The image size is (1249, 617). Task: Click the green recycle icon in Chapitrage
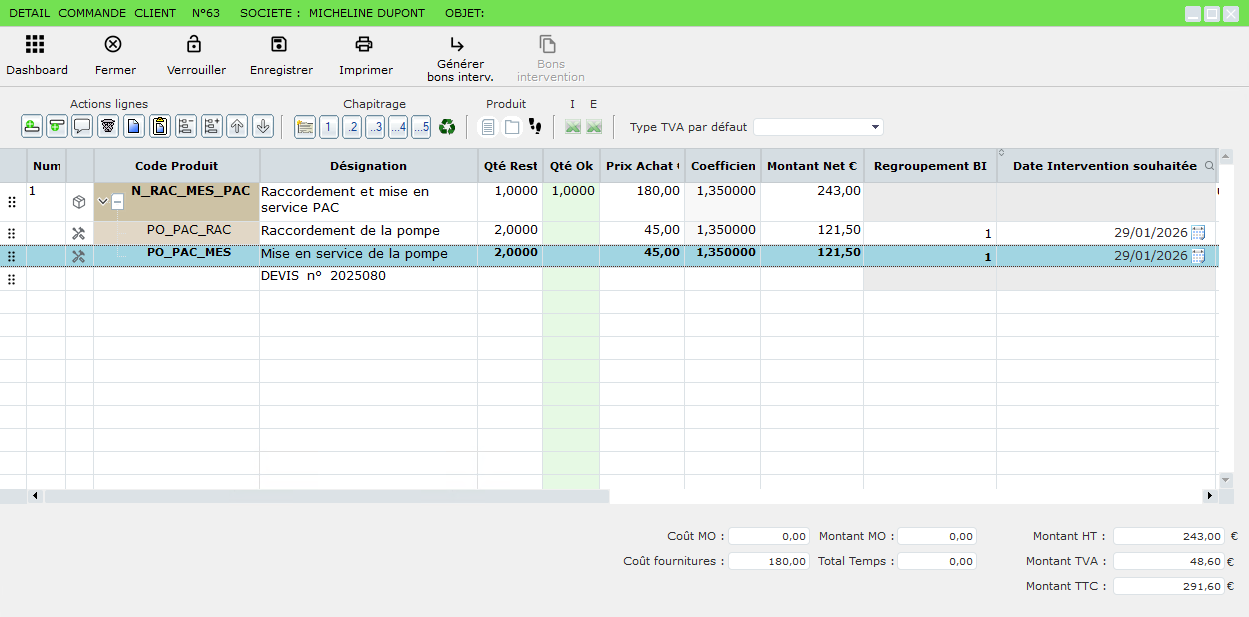pos(447,127)
